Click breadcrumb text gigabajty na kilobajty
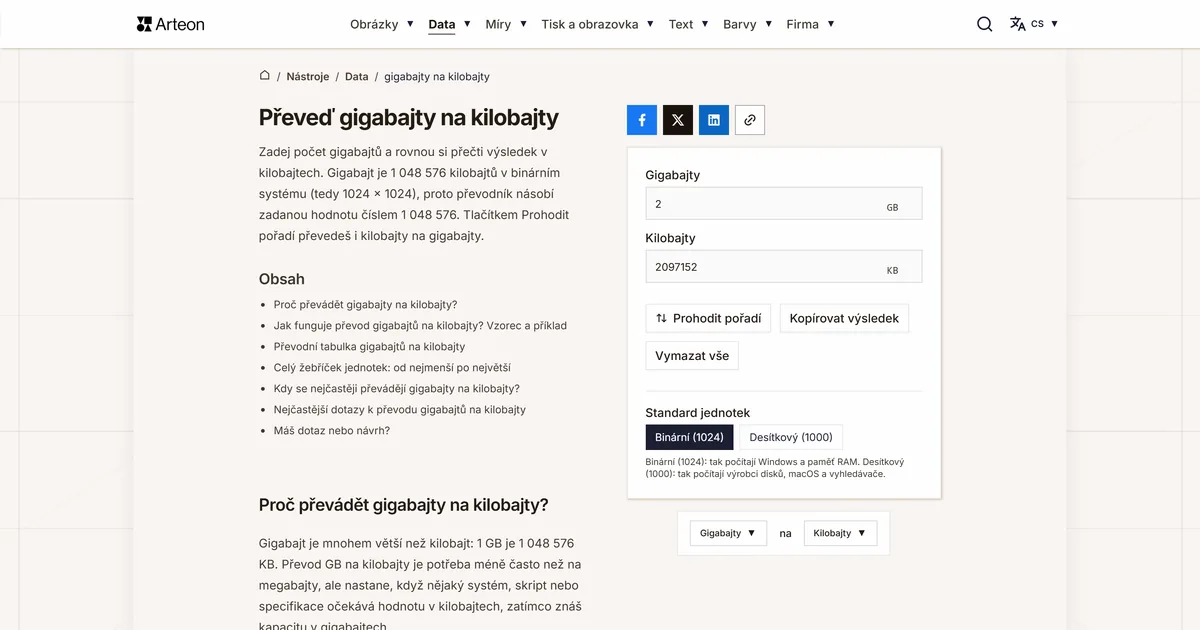Screen dimensions: 1200x630 (x=437, y=76)
